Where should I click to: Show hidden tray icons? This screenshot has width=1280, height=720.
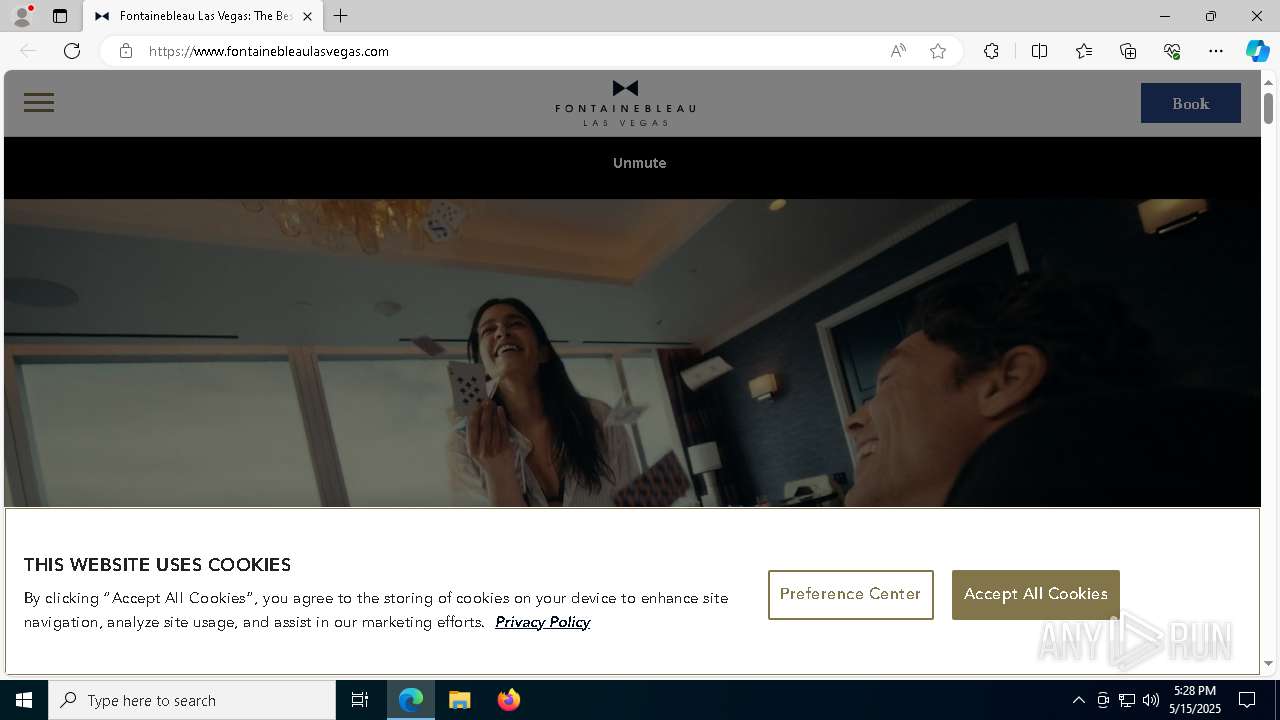tap(1078, 700)
